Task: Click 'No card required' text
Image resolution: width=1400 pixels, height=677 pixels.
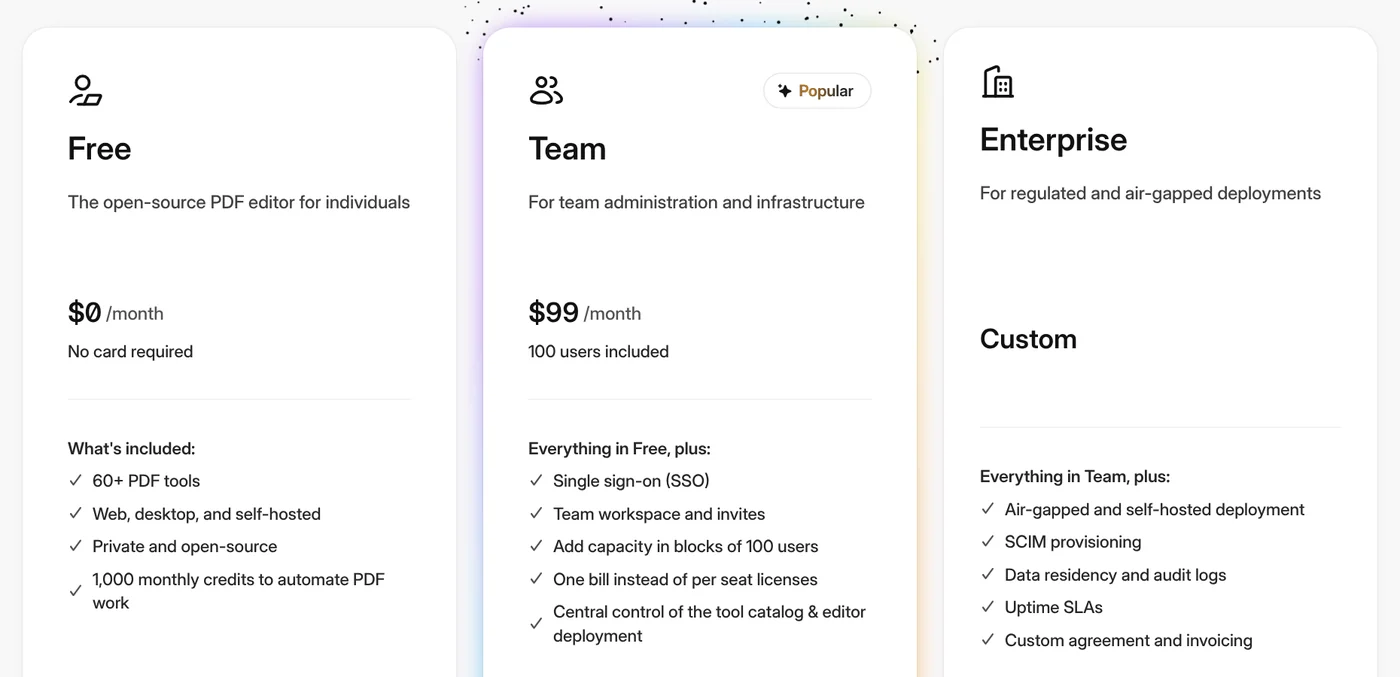Action: [x=130, y=352]
